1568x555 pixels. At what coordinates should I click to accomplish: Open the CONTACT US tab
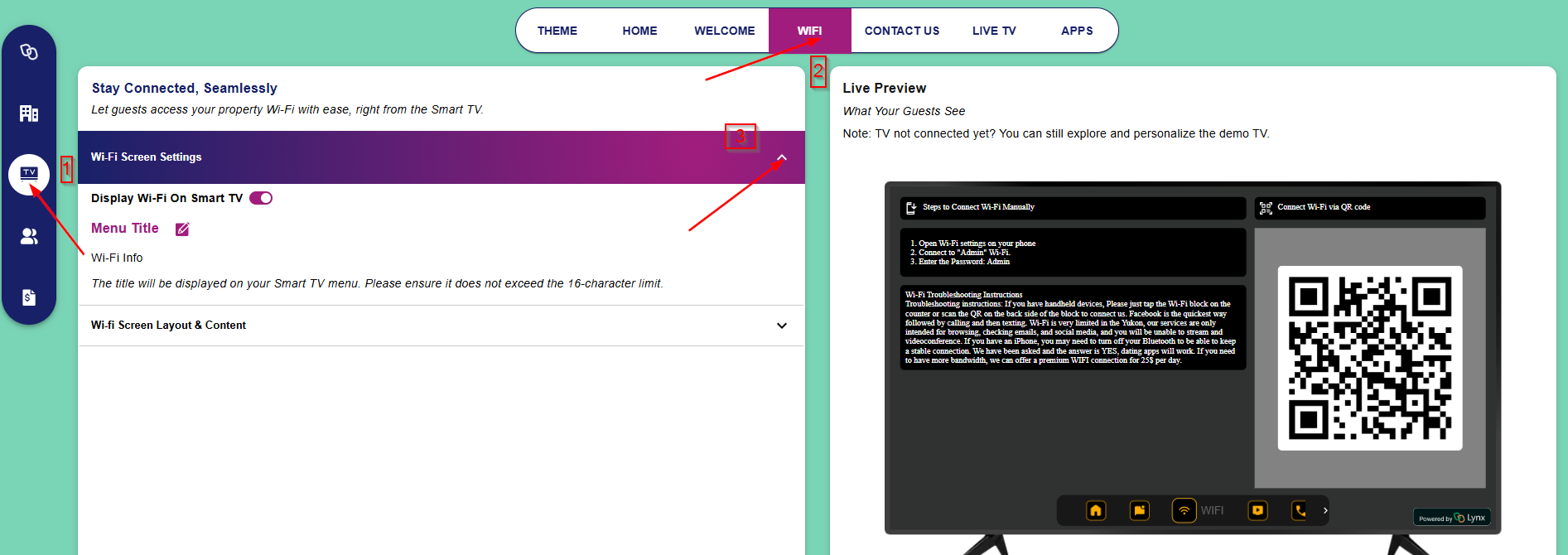(x=902, y=31)
